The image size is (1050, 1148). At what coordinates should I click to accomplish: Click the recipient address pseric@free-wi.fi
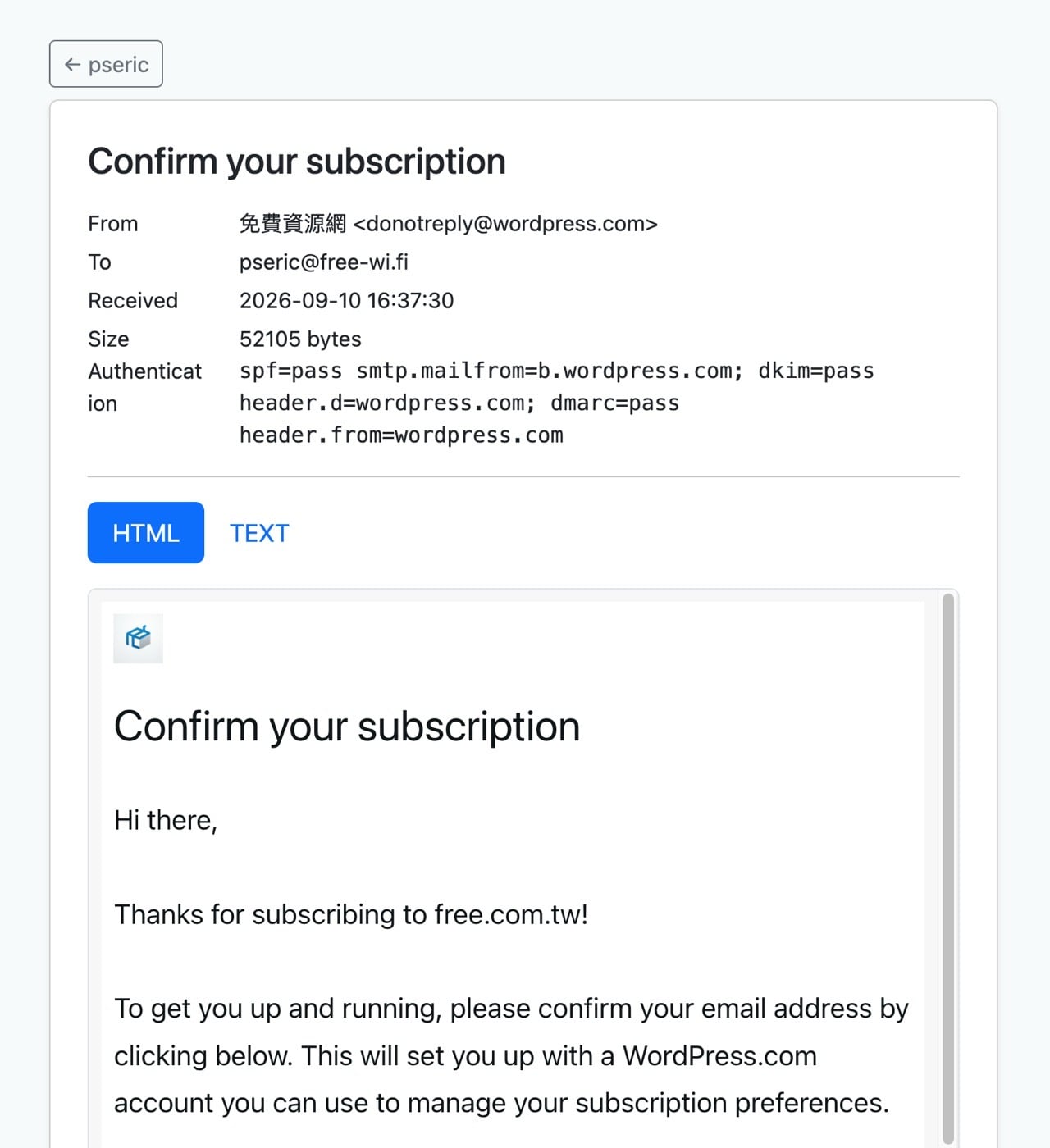point(324,262)
